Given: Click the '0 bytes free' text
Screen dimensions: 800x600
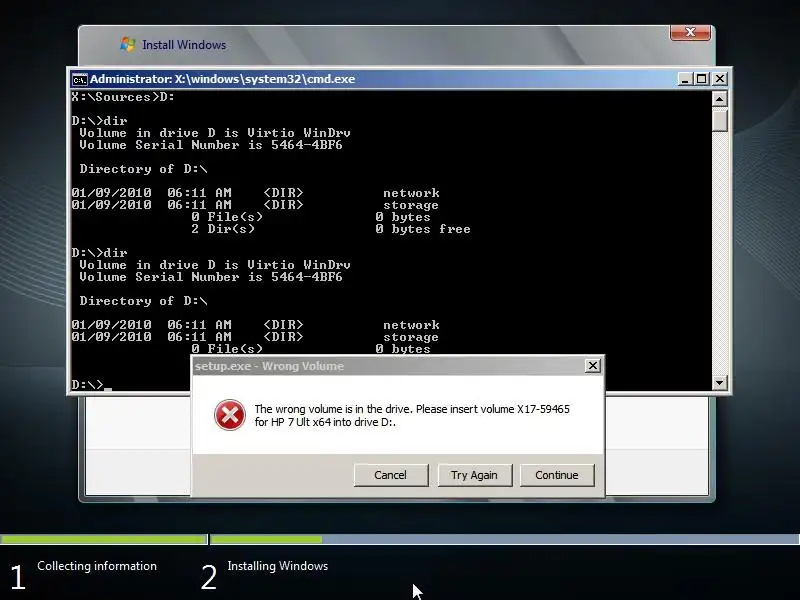Looking at the screenshot, I should (x=423, y=229).
